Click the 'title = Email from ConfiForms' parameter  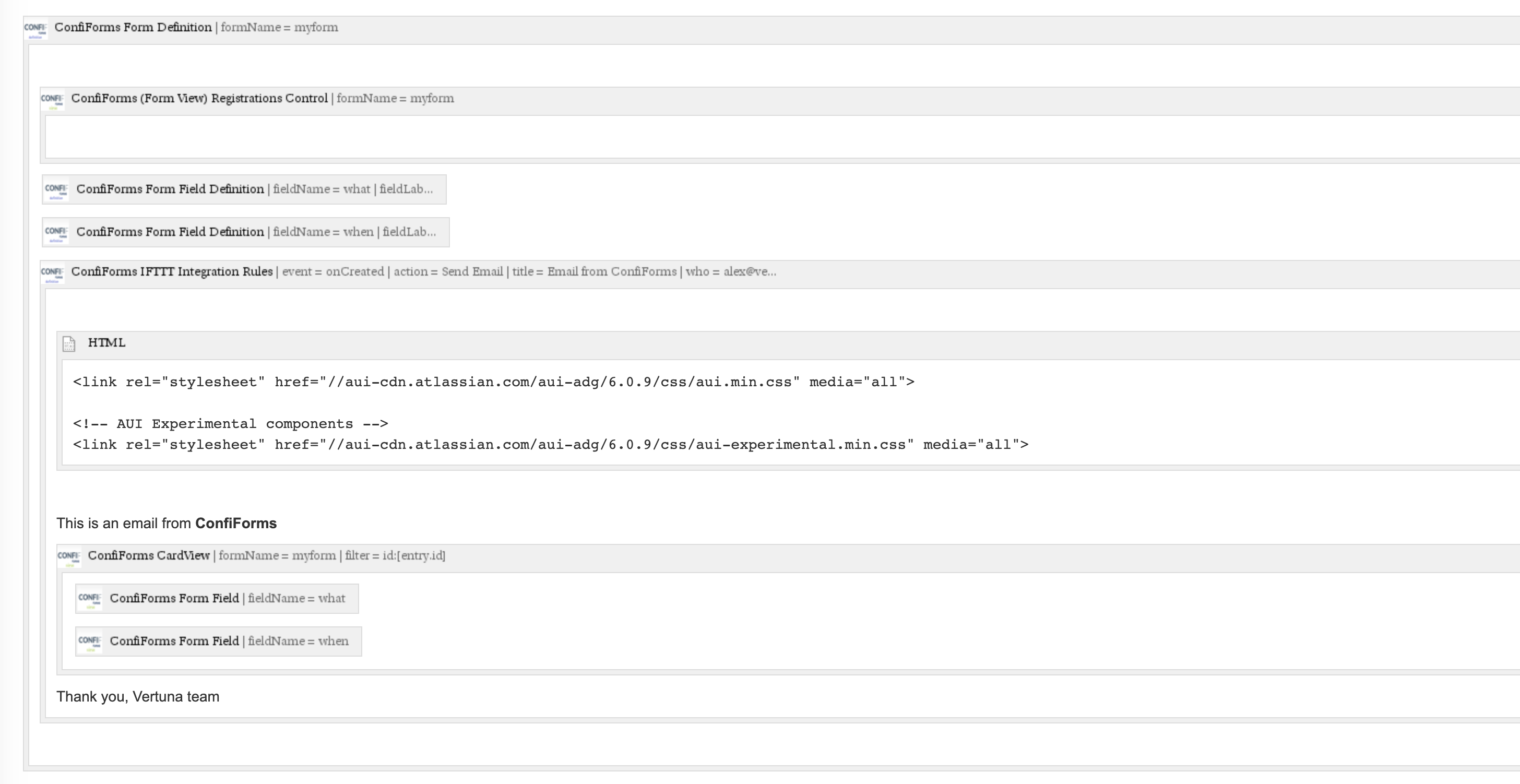tap(594, 272)
